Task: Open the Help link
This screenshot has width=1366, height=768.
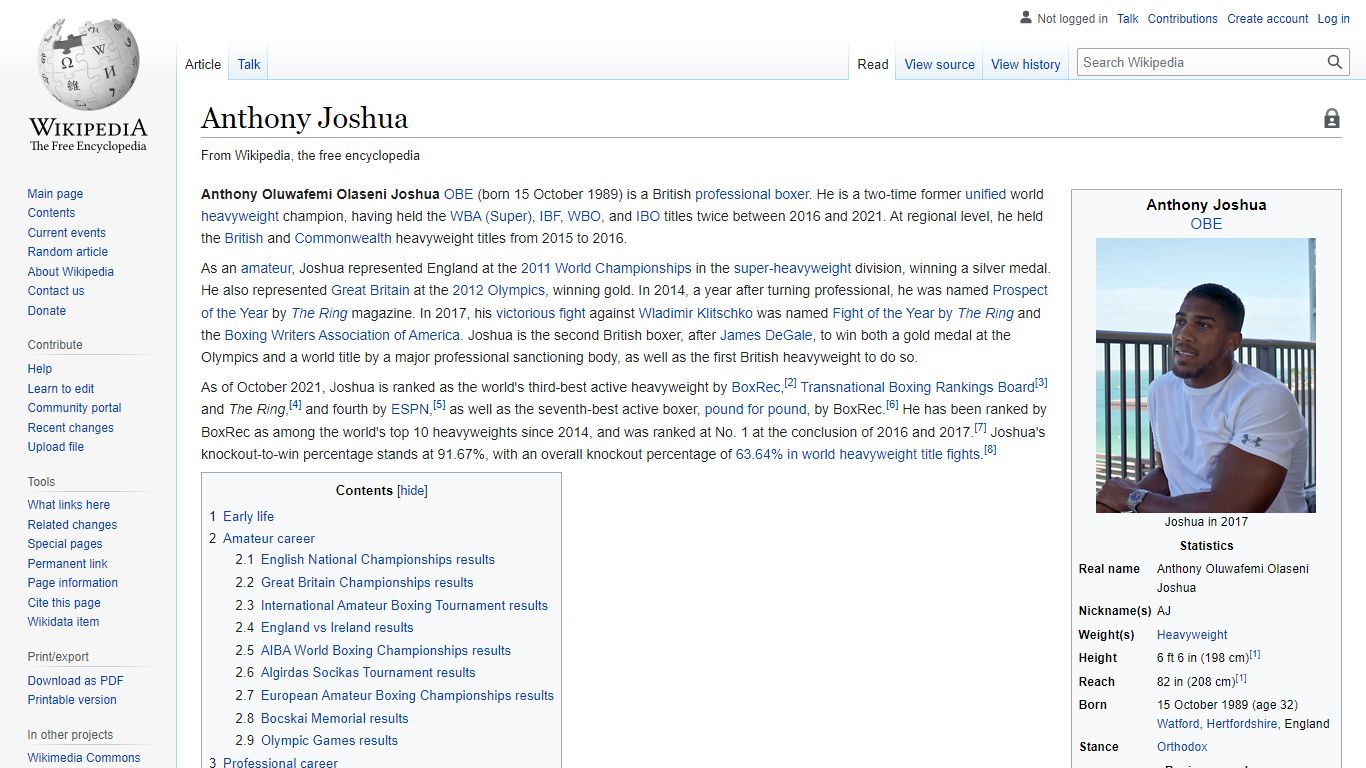Action: coord(40,369)
